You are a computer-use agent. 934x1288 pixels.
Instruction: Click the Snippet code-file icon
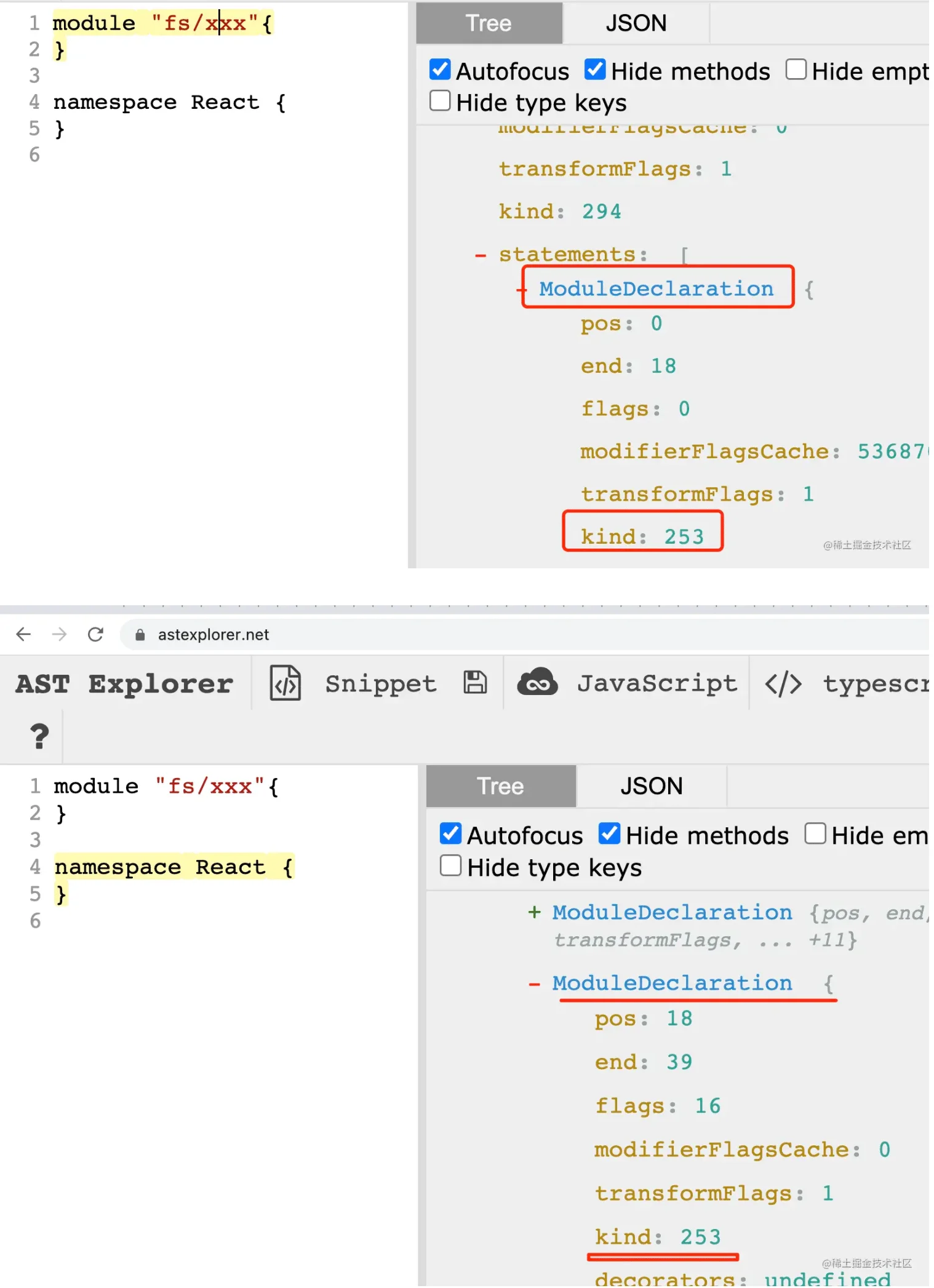click(285, 683)
